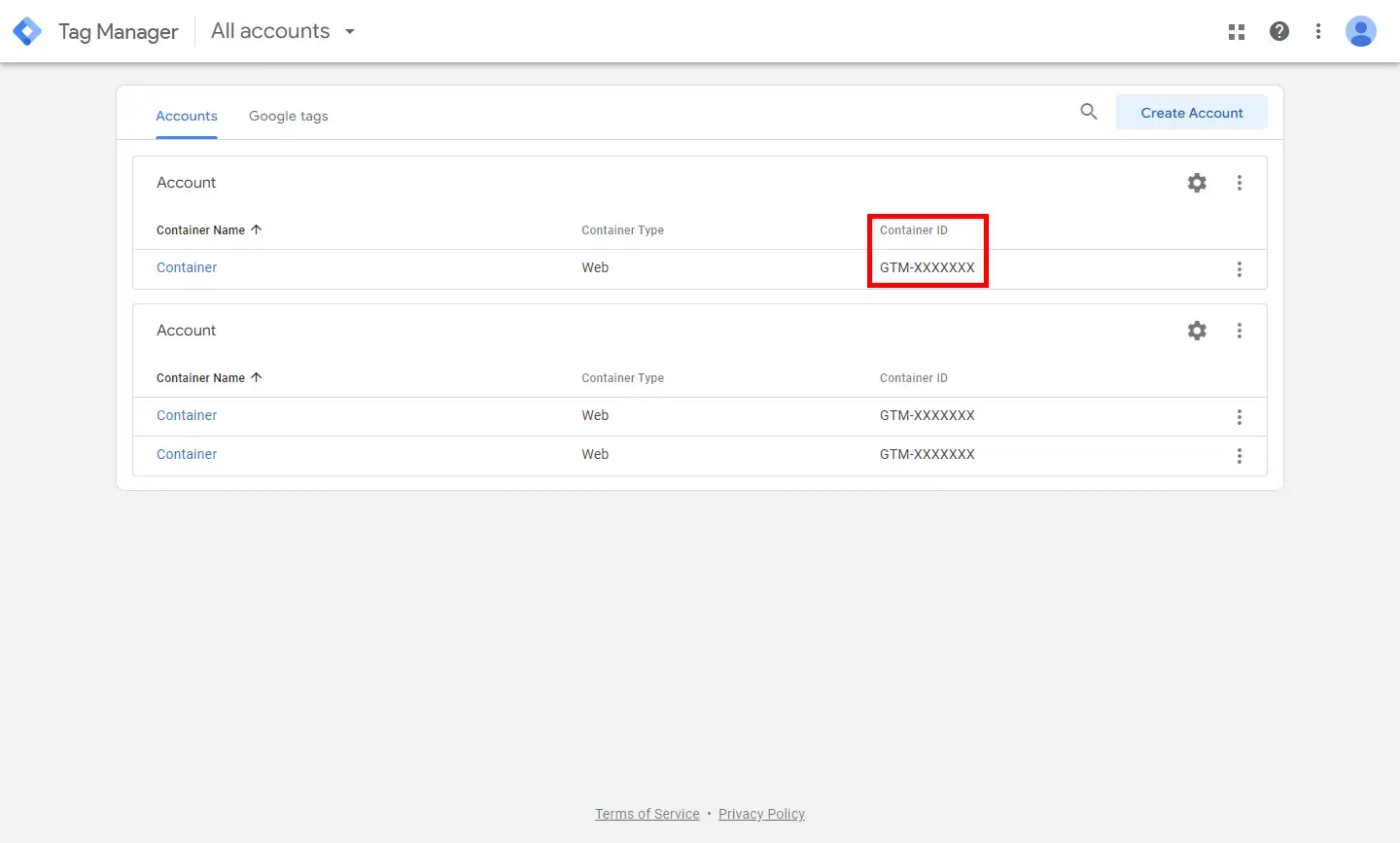Image resolution: width=1400 pixels, height=843 pixels.
Task: Click the search magnifier icon
Action: [x=1089, y=112]
